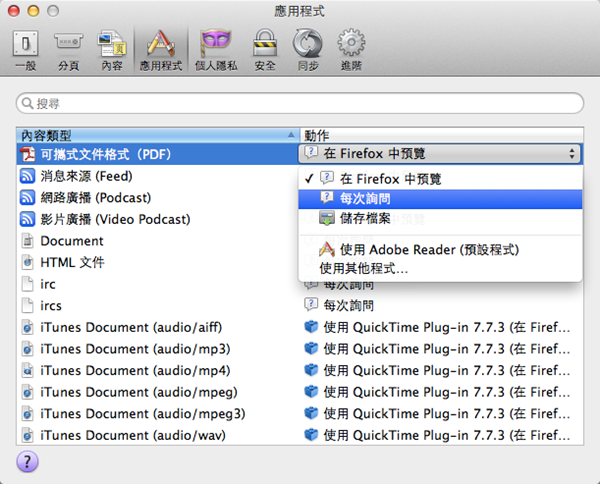
Task: Click the purple help question mark button
Action: click(x=28, y=460)
